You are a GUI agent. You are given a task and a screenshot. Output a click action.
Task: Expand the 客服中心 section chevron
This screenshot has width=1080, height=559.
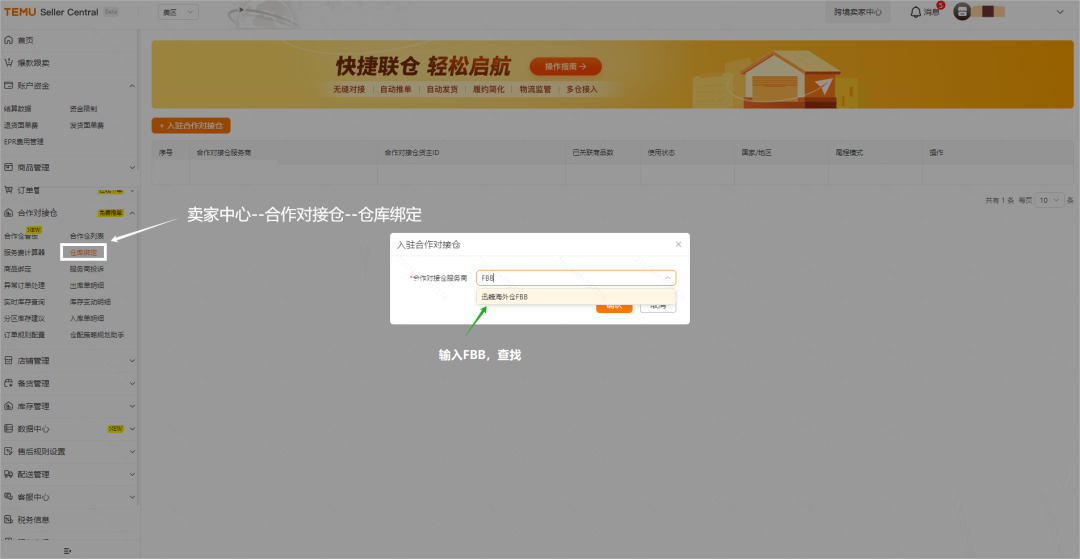pyautogui.click(x=132, y=496)
